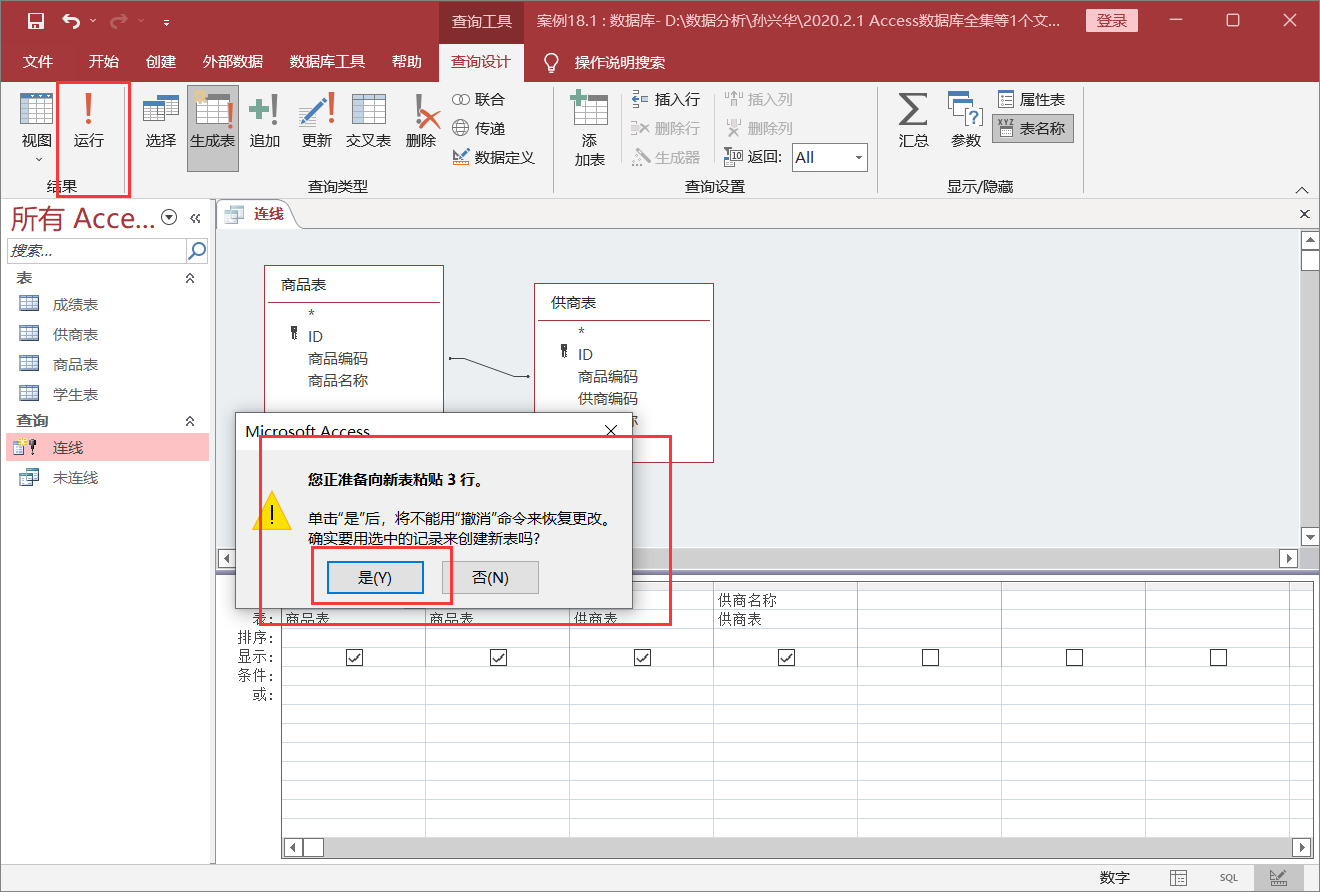Viewport: 1320px width, 892px height.
Task: Click Insert Rows (插入行)
Action: [x=666, y=99]
